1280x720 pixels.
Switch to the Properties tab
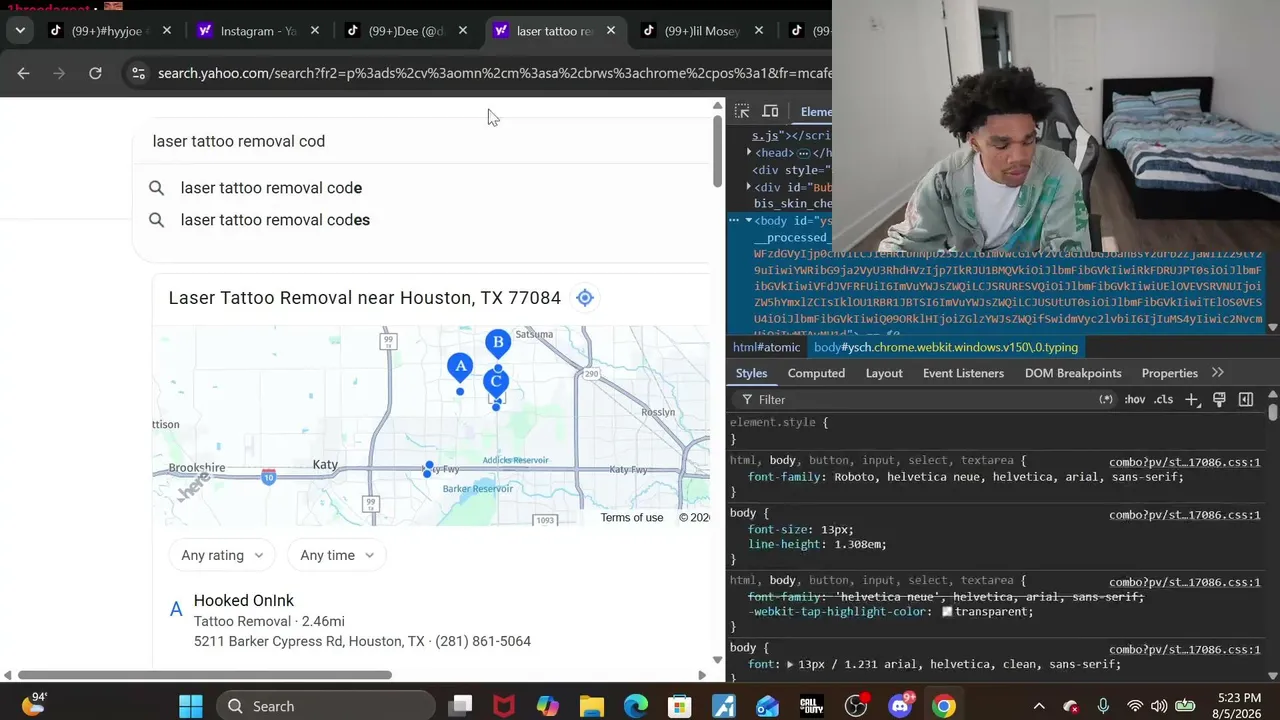(x=1169, y=373)
